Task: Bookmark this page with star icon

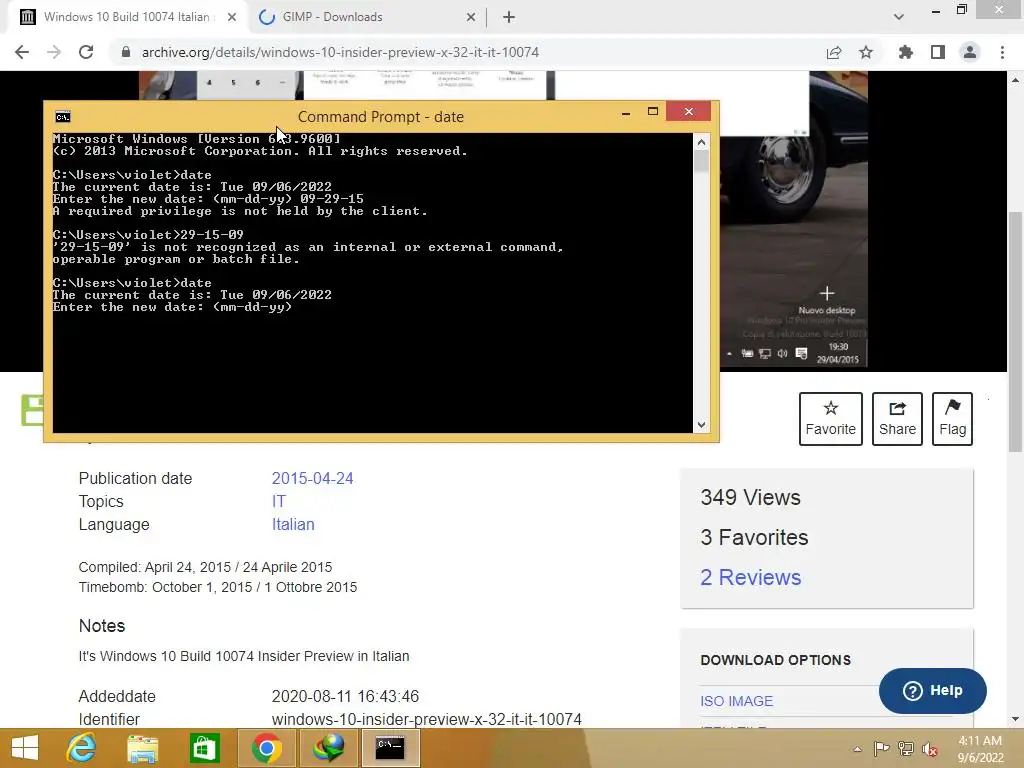Action: (x=866, y=52)
